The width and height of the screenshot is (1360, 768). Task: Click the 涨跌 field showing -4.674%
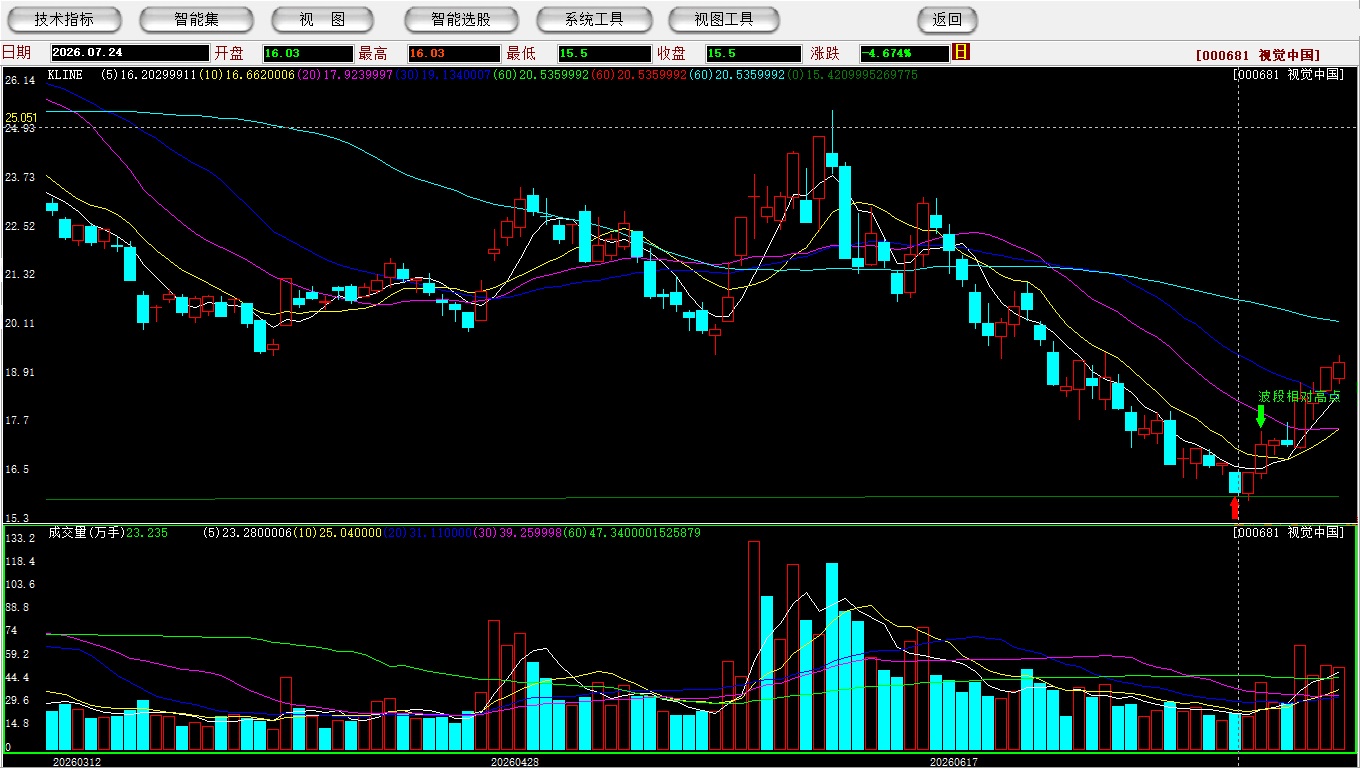[x=904, y=53]
